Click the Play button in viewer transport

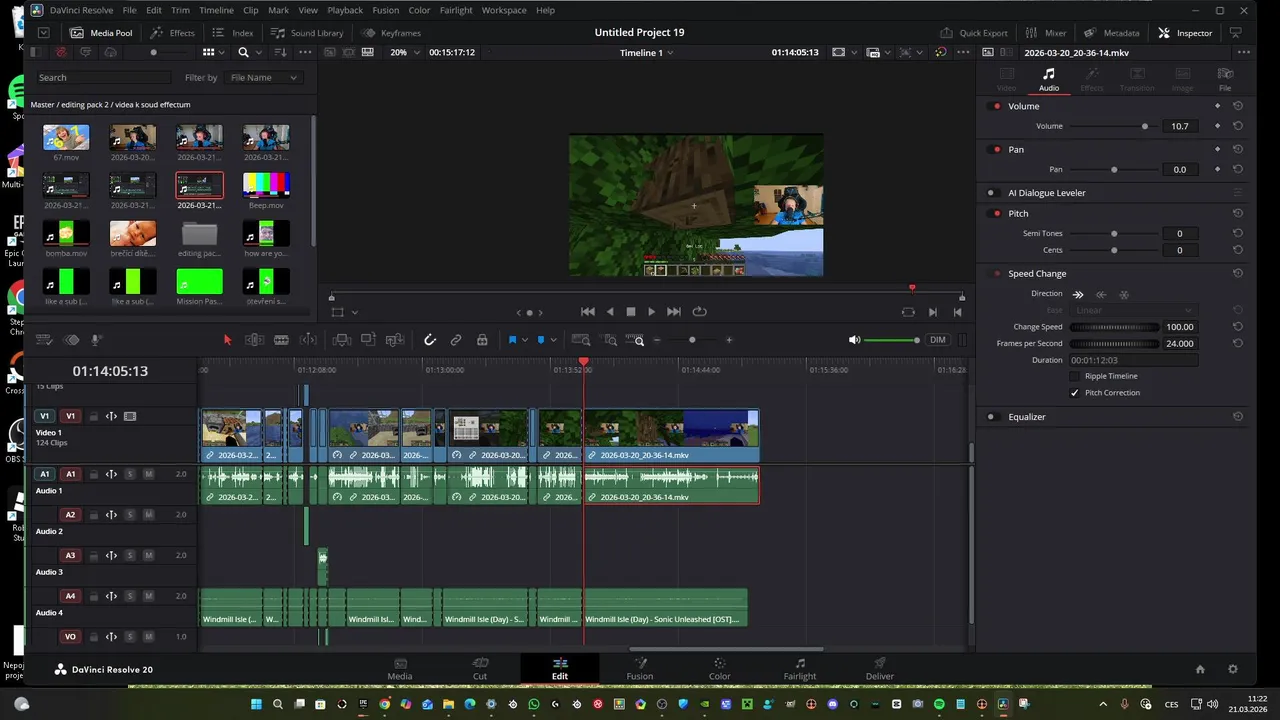652,312
